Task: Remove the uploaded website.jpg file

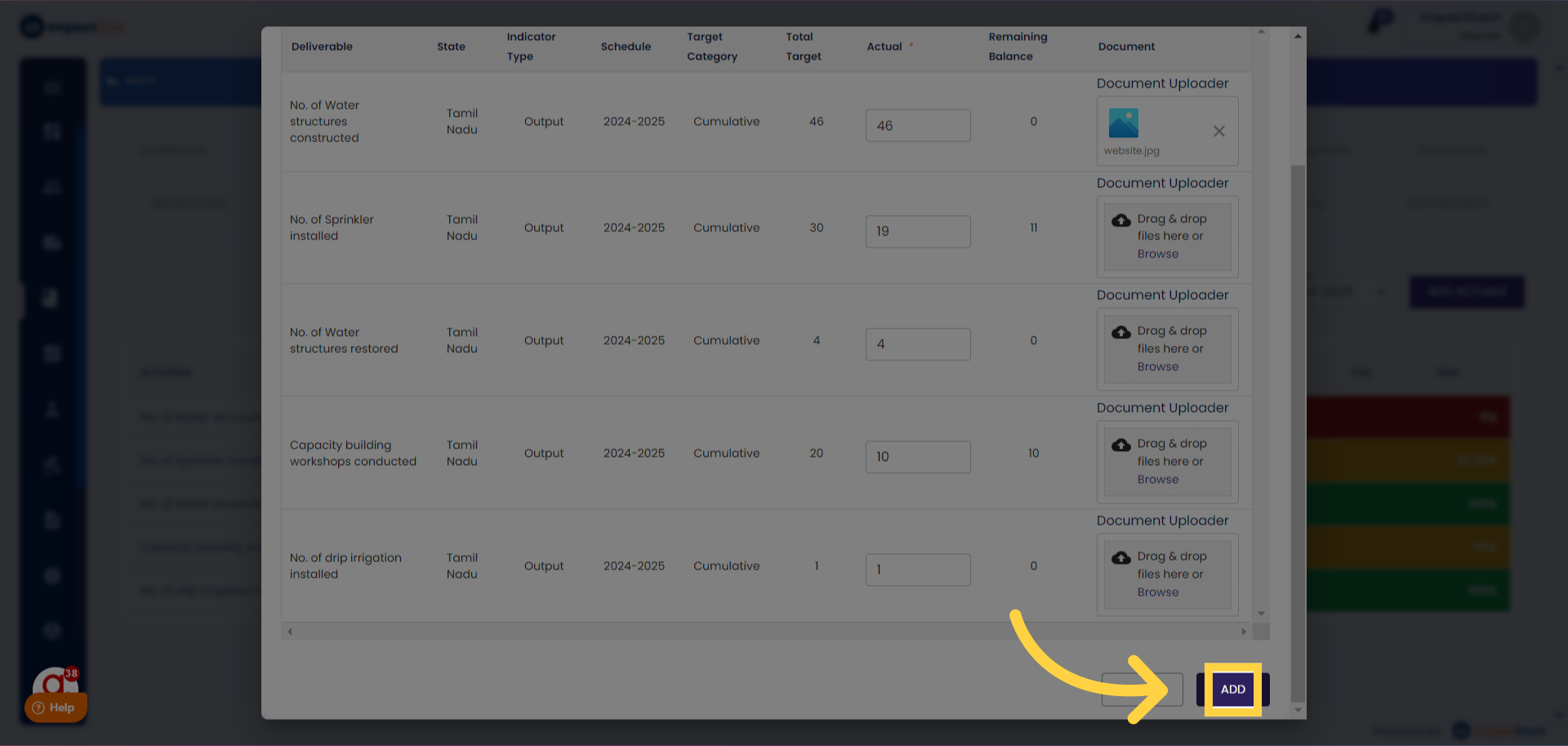Action: (x=1218, y=132)
